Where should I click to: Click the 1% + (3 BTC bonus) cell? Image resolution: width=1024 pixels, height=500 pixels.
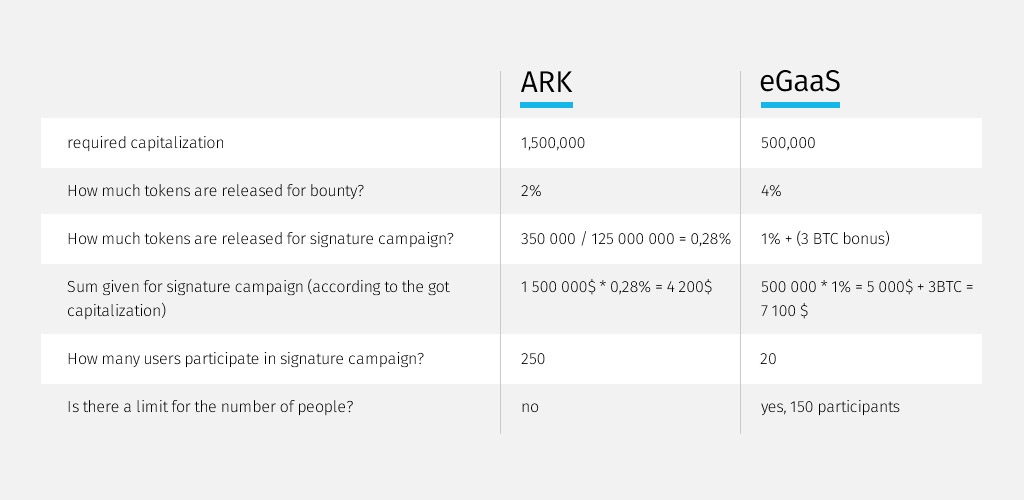pos(825,239)
